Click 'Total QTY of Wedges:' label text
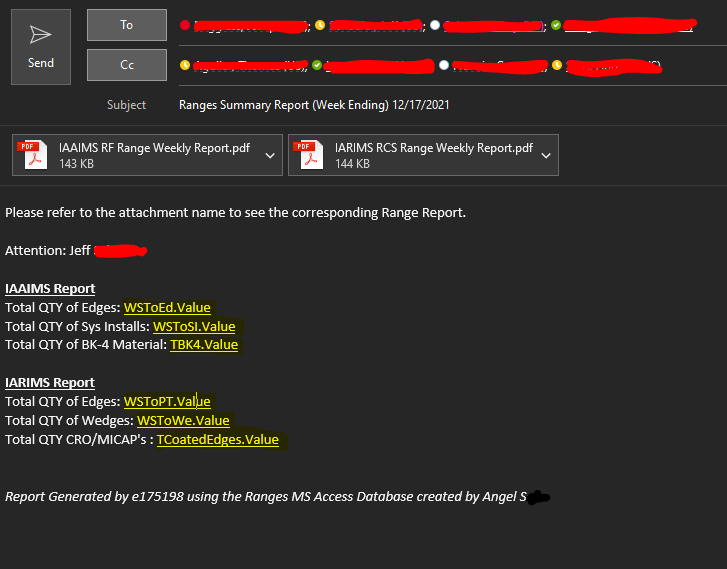The image size is (727, 569). tap(70, 421)
